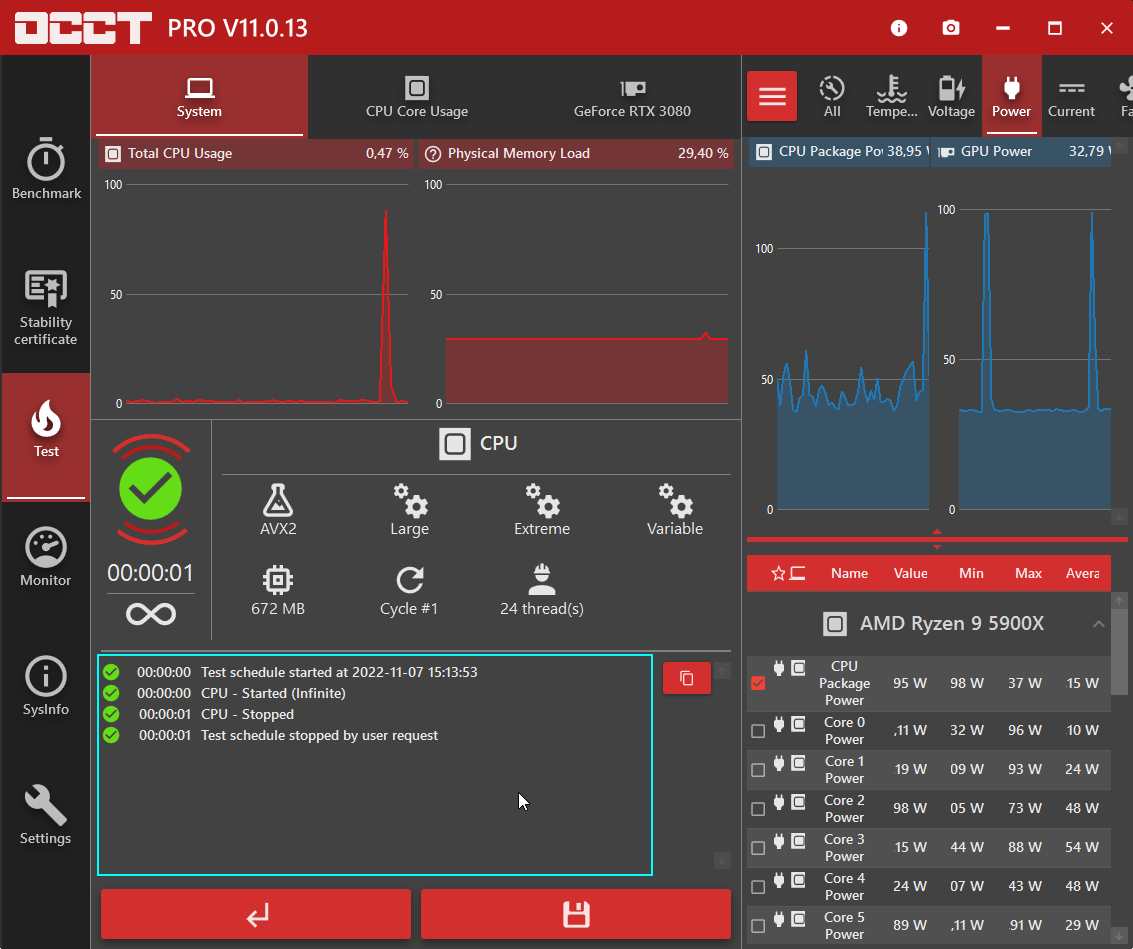Check the Core 0 Power checkbox

coord(758,731)
